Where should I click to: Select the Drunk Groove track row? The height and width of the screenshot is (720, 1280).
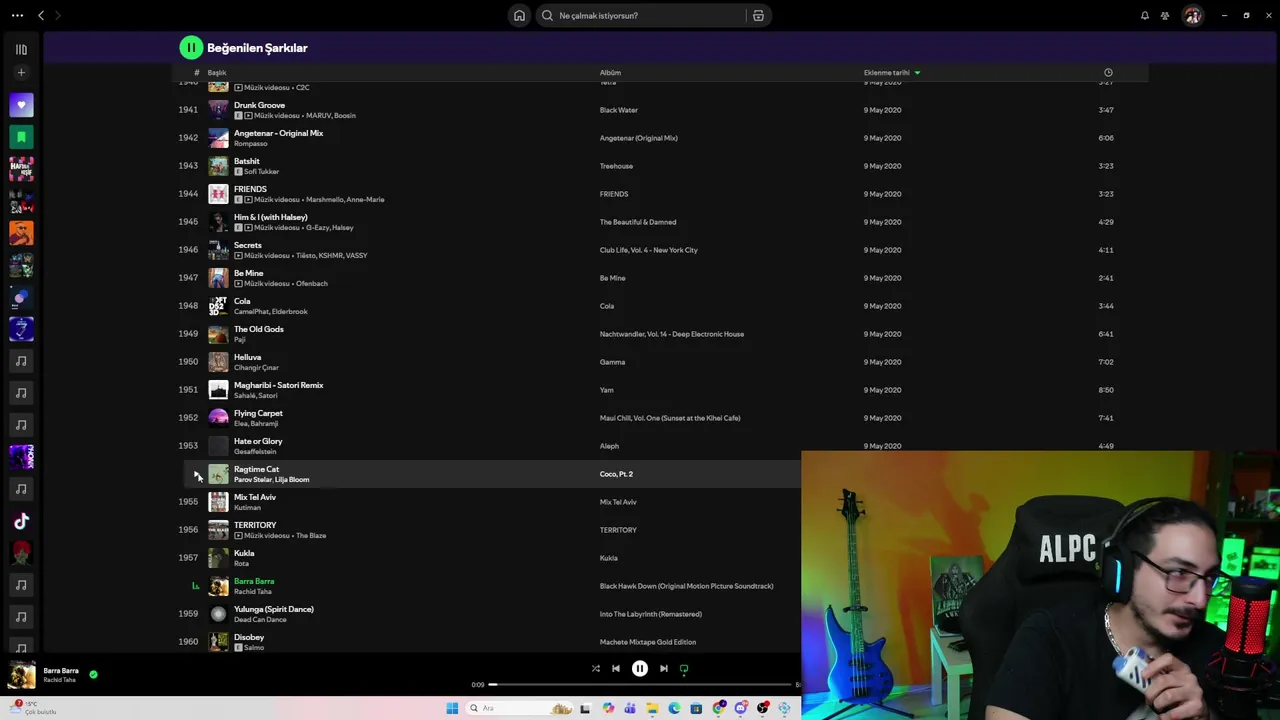(x=660, y=110)
